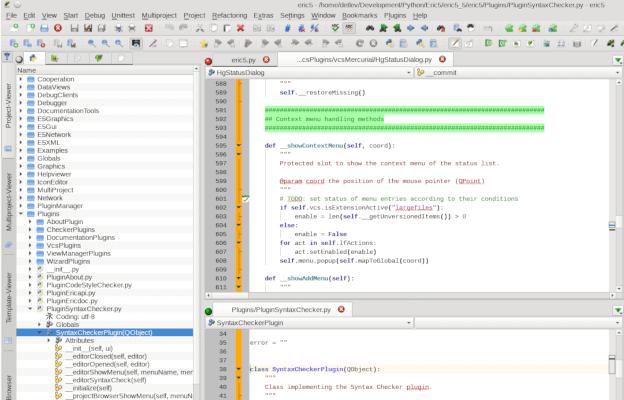Collapse the Plugins folder in tree

(x=21, y=214)
